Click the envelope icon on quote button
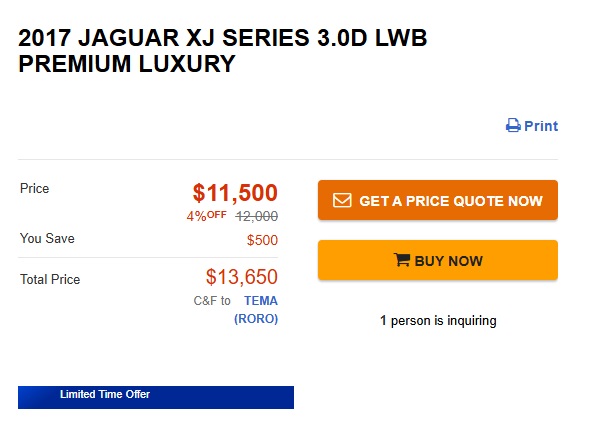The width and height of the screenshot is (605, 427). pos(342,201)
